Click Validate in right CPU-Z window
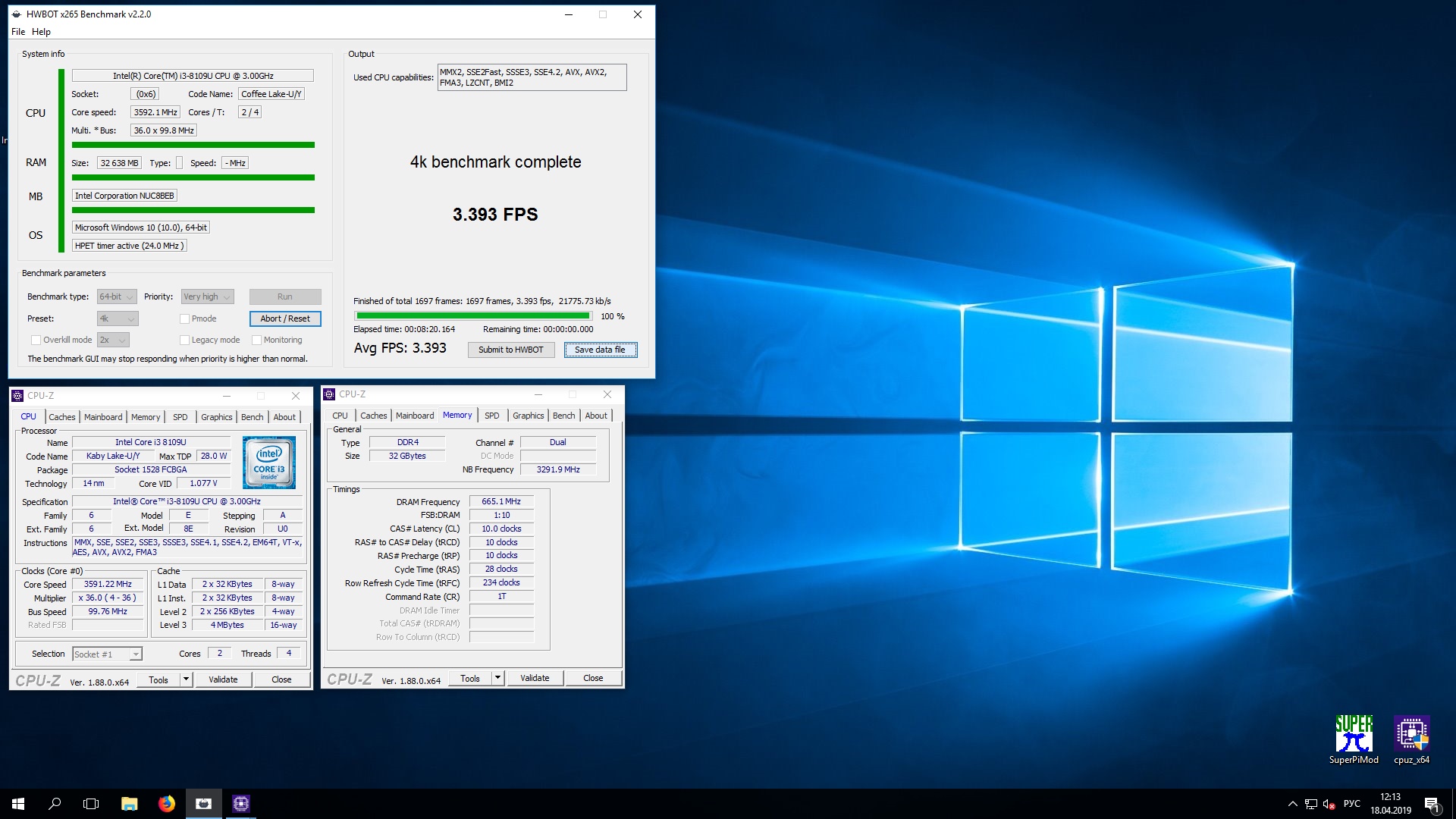This screenshot has width=1456, height=819. (x=535, y=679)
